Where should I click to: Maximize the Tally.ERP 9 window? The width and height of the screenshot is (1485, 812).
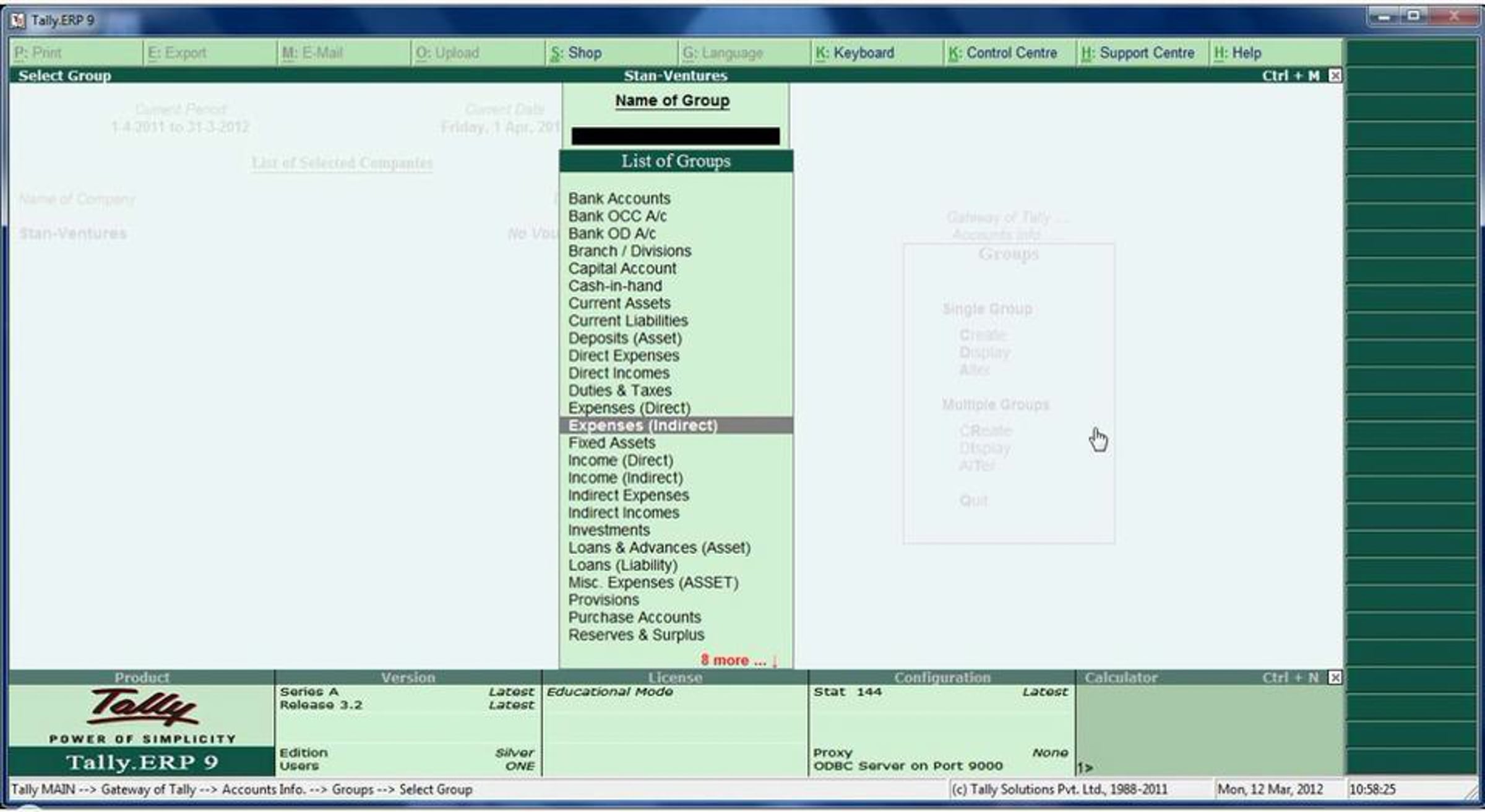(1414, 17)
